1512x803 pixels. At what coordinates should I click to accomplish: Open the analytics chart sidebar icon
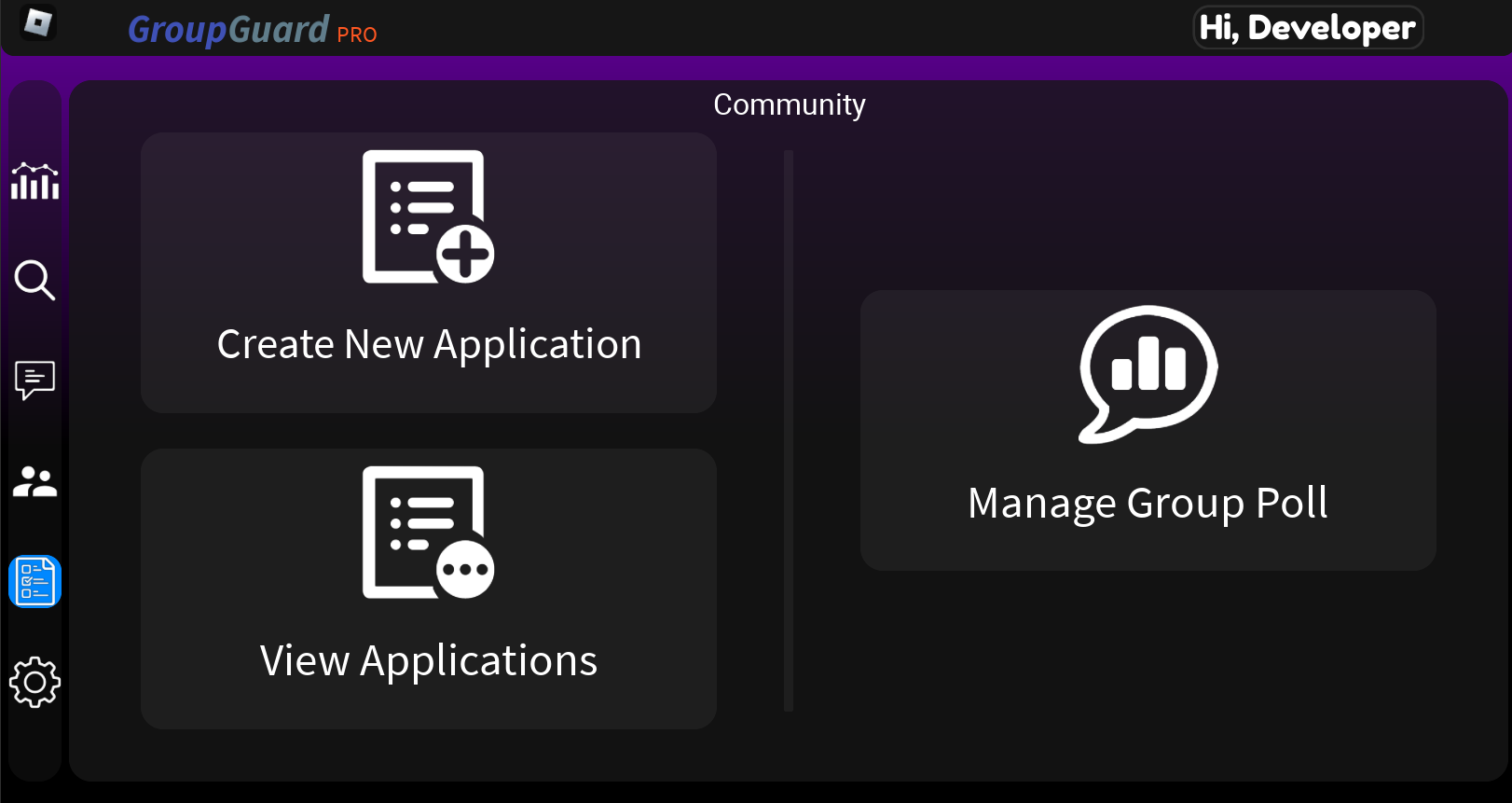tap(35, 180)
